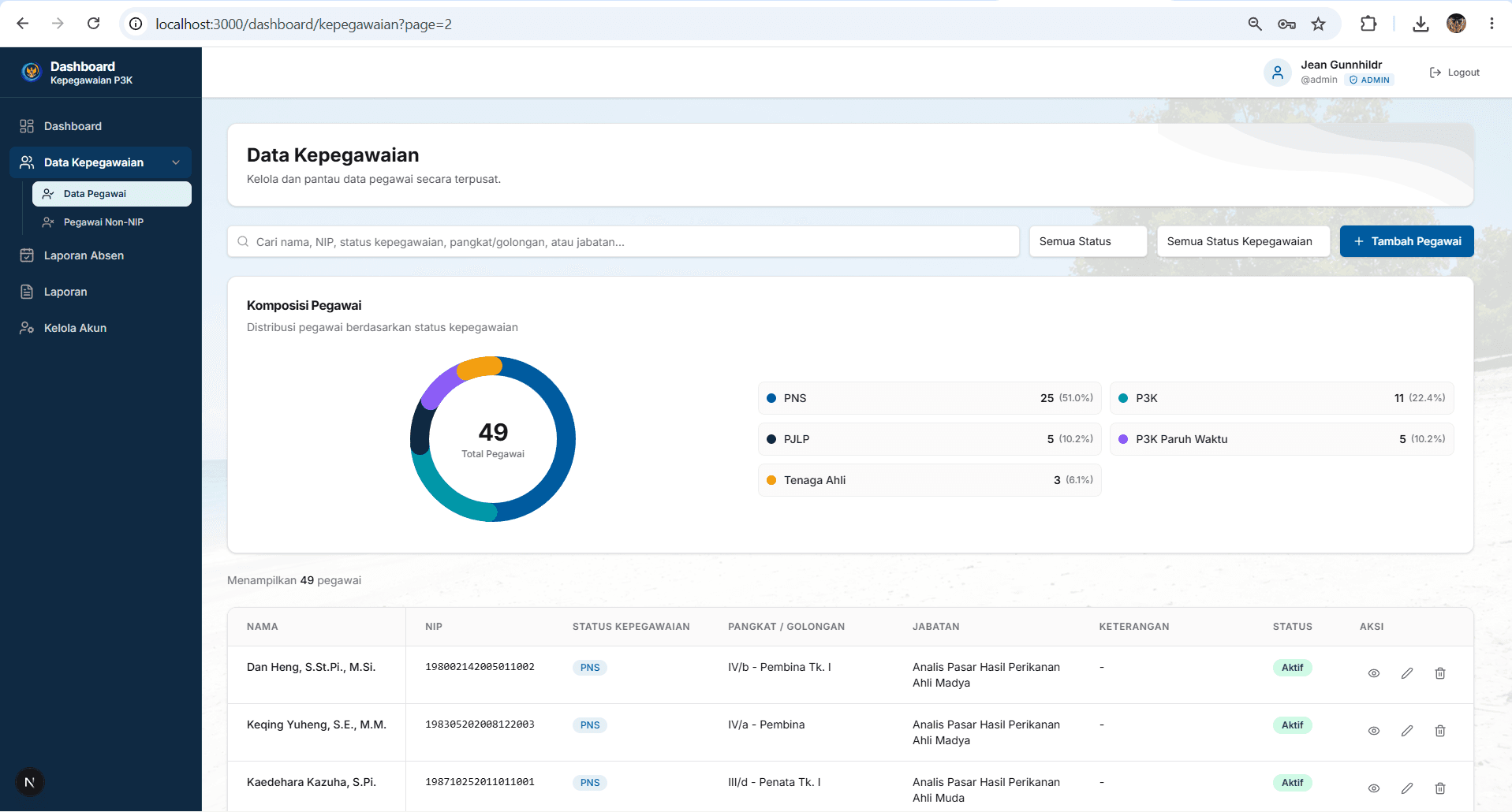
Task: Open Pegawai Non-NIP submenu item
Action: 111,222
